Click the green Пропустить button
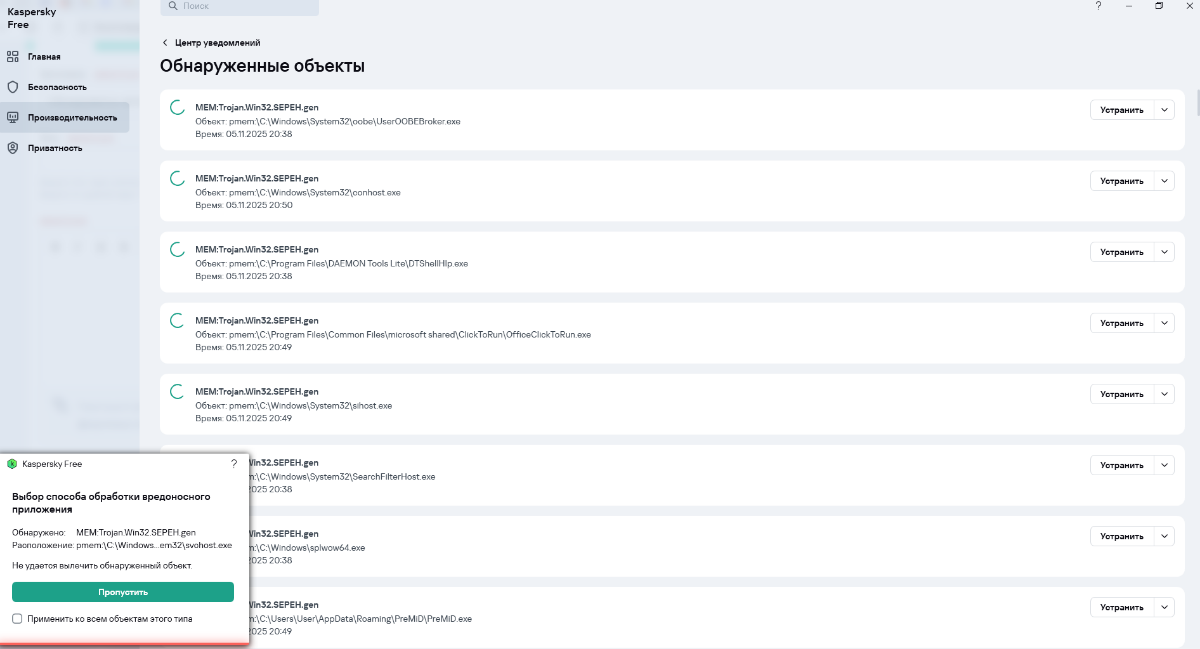The image size is (1200, 649). (x=123, y=592)
